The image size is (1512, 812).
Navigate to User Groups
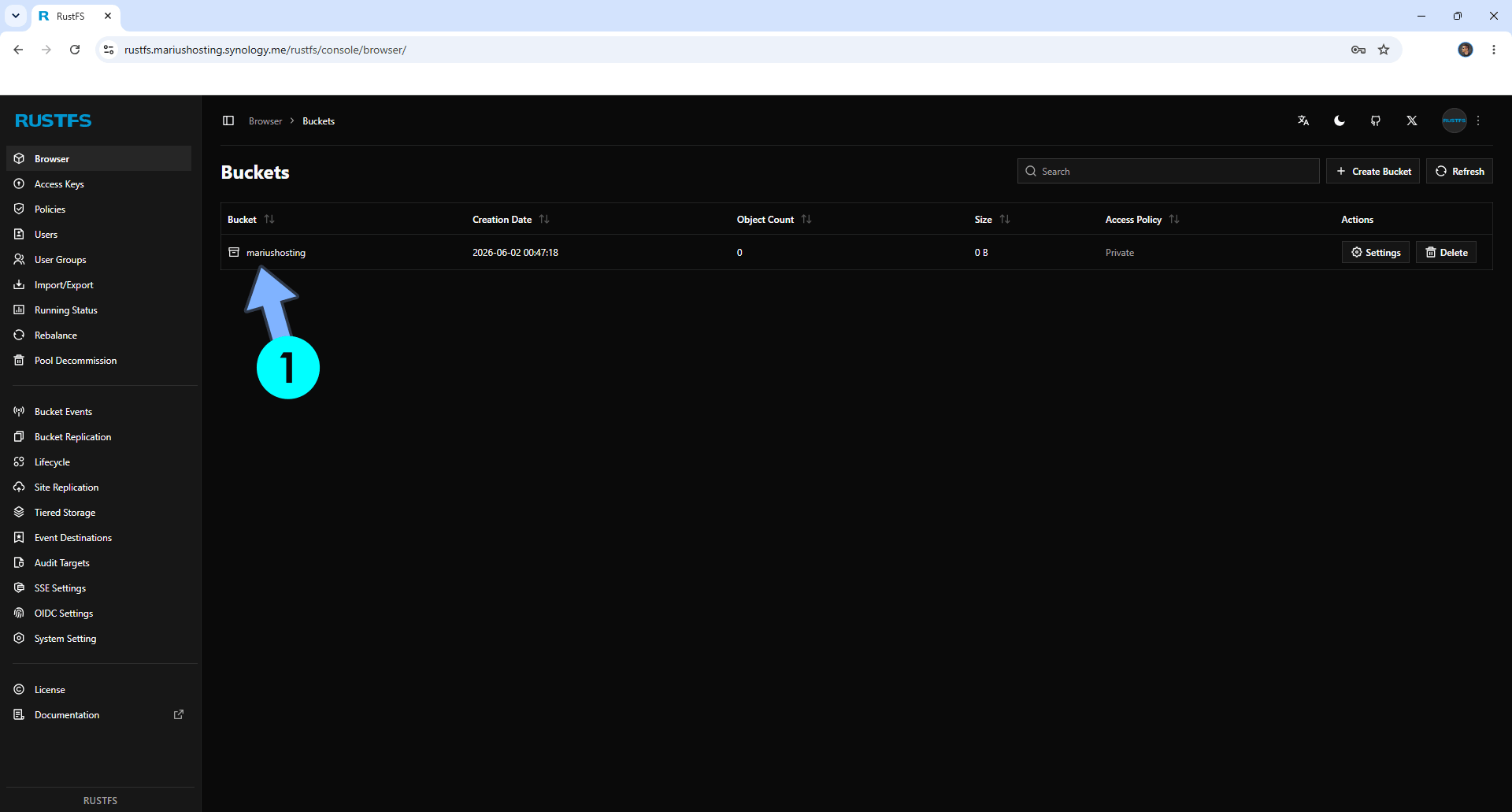click(98, 259)
